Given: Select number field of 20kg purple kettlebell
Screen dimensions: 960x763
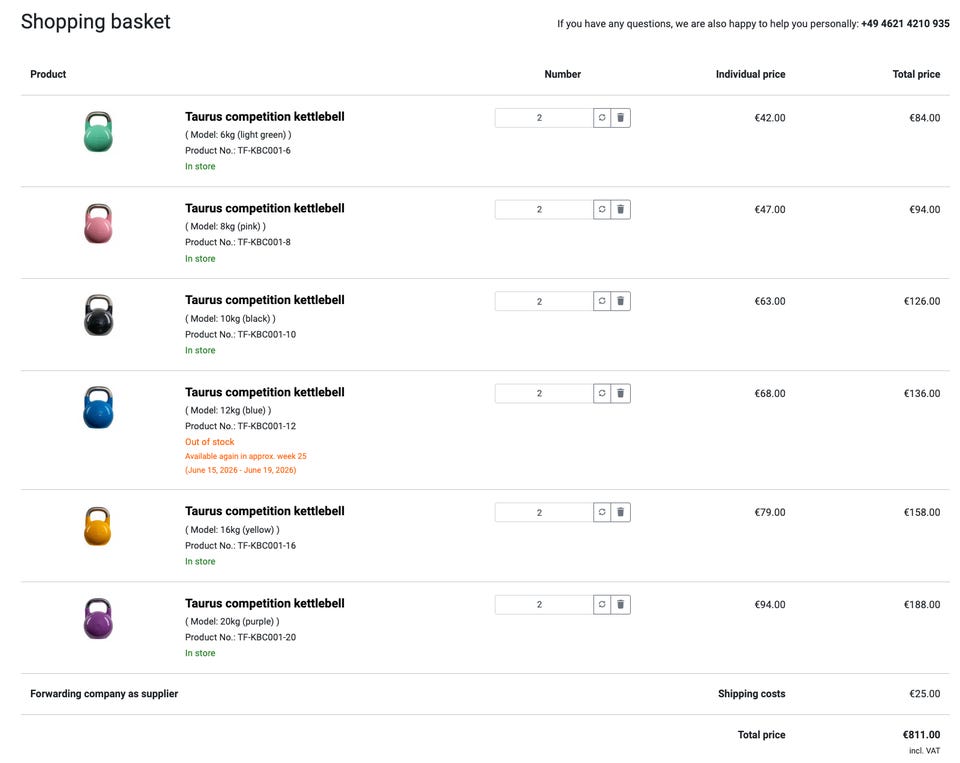Looking at the screenshot, I should coord(543,604).
